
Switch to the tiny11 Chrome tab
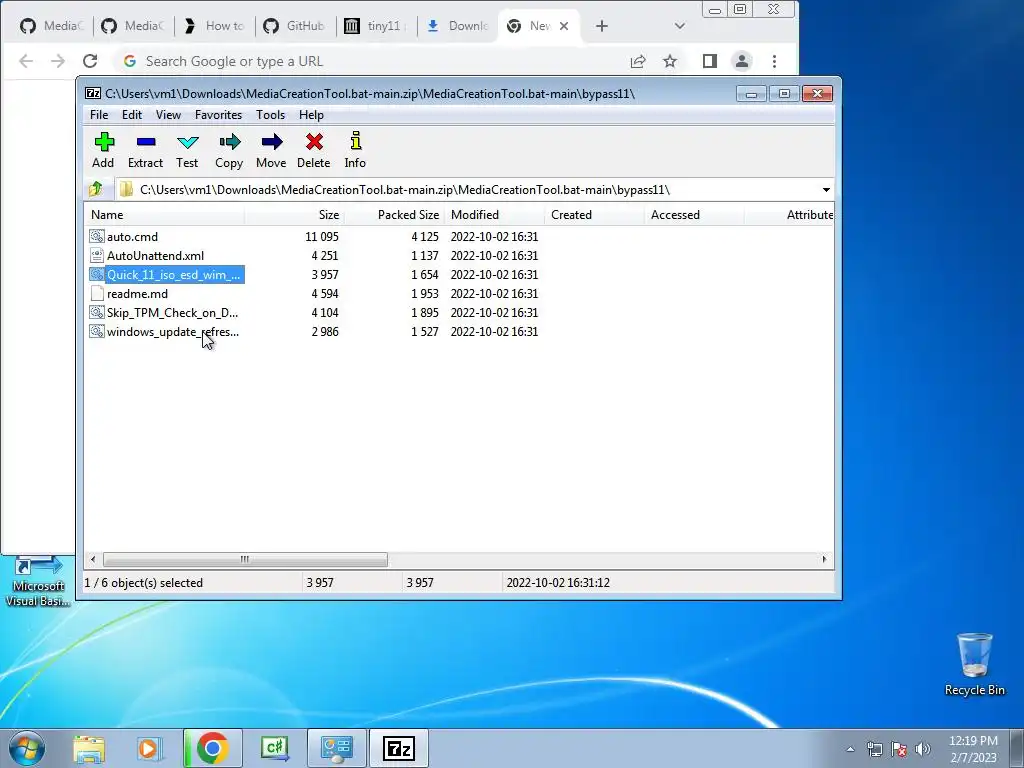point(376,26)
